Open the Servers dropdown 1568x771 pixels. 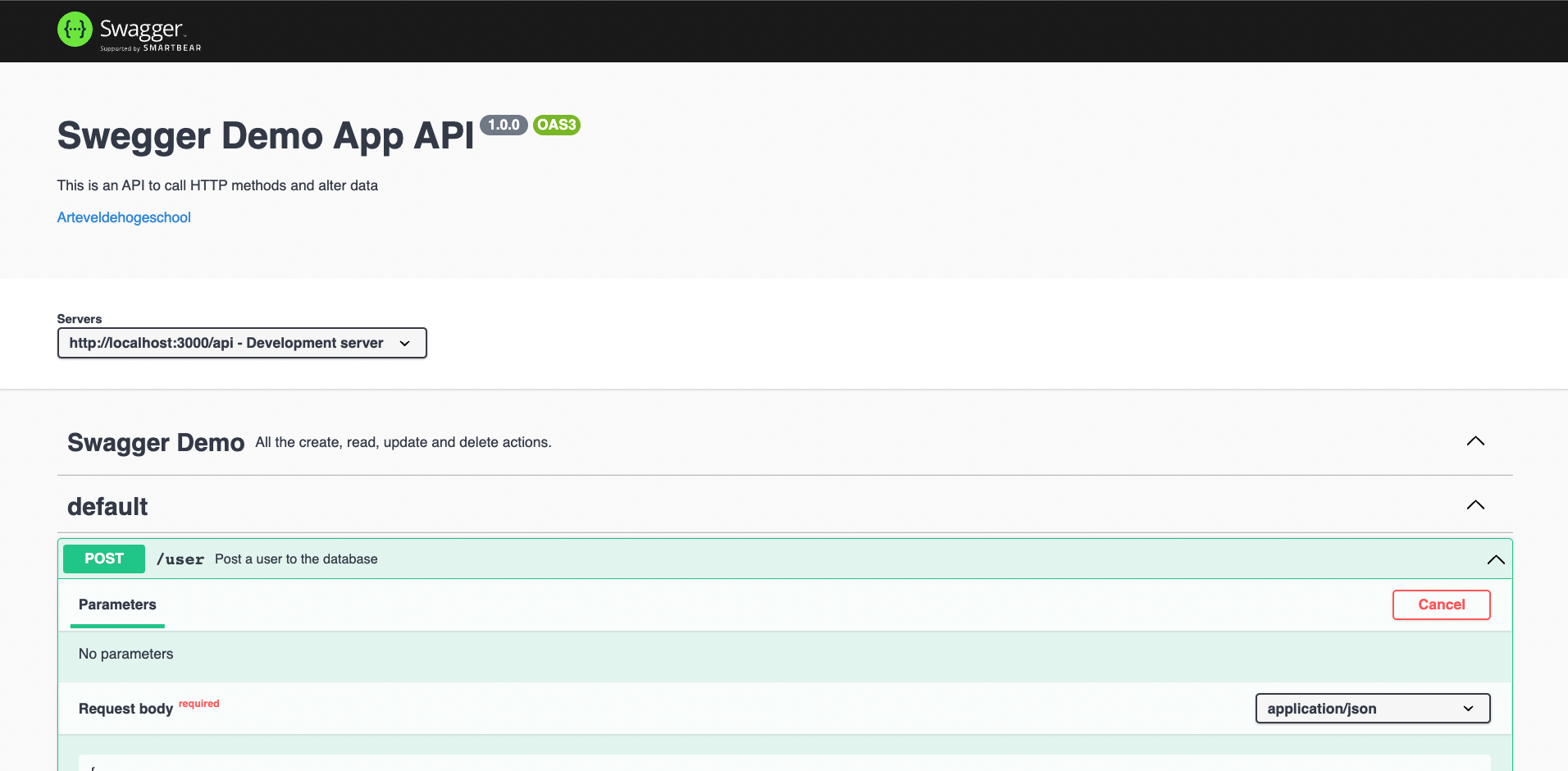(242, 343)
